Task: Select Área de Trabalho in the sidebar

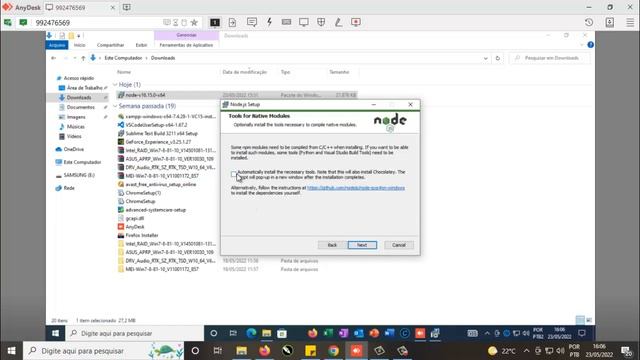Action: pyautogui.click(x=84, y=88)
